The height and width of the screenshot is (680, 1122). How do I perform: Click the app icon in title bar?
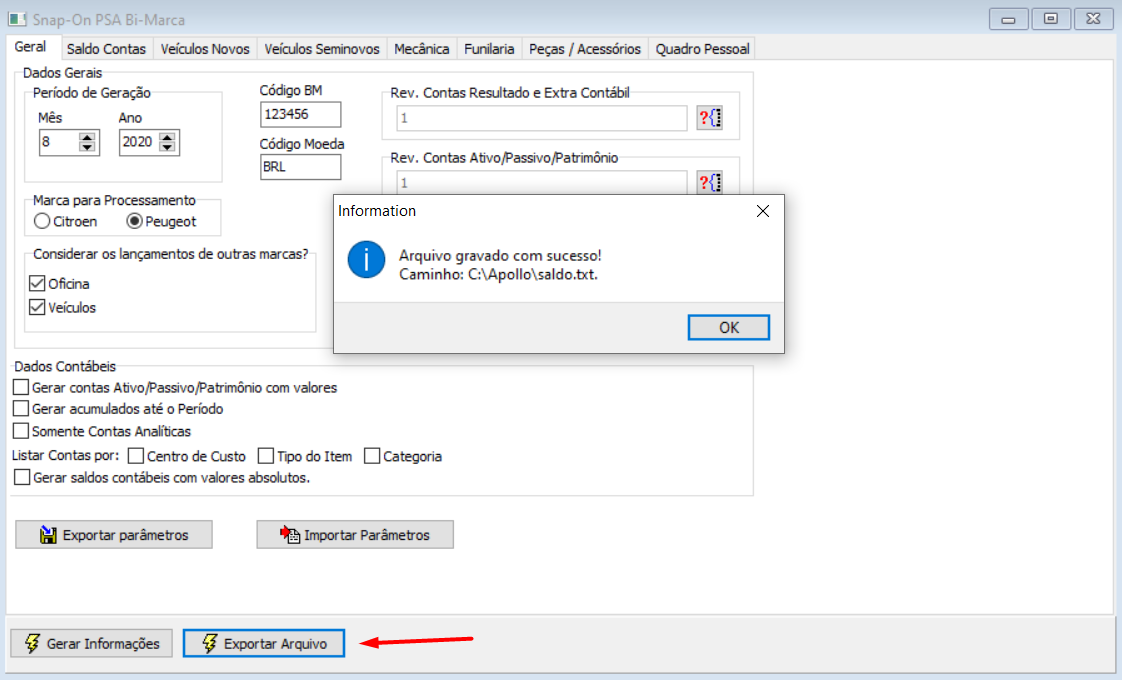[x=17, y=19]
